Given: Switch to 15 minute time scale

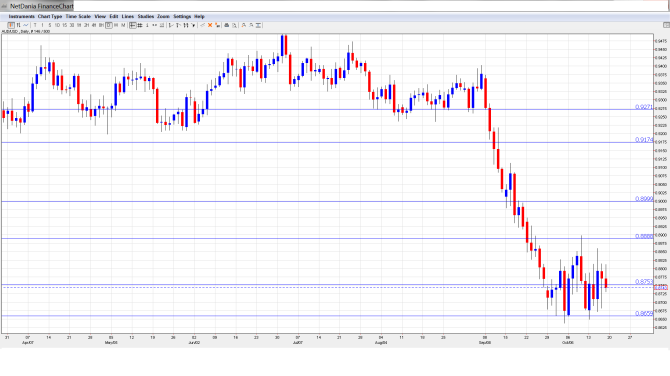Looking at the screenshot, I should click(65, 25).
